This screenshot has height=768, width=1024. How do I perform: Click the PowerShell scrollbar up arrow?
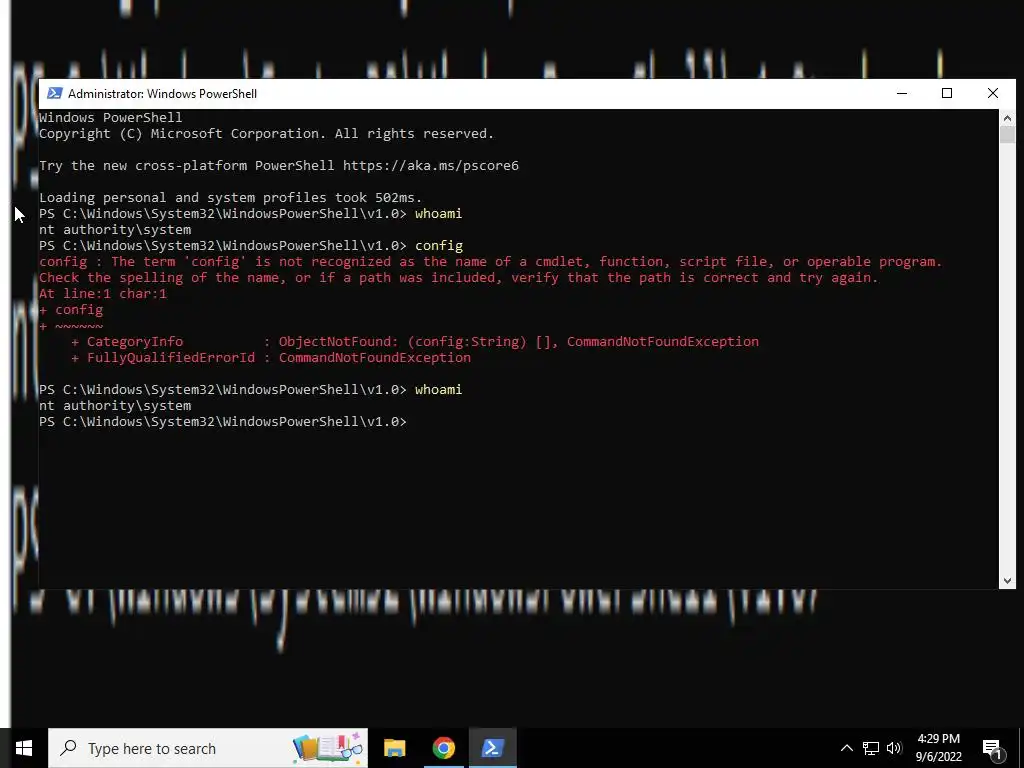(1007, 118)
